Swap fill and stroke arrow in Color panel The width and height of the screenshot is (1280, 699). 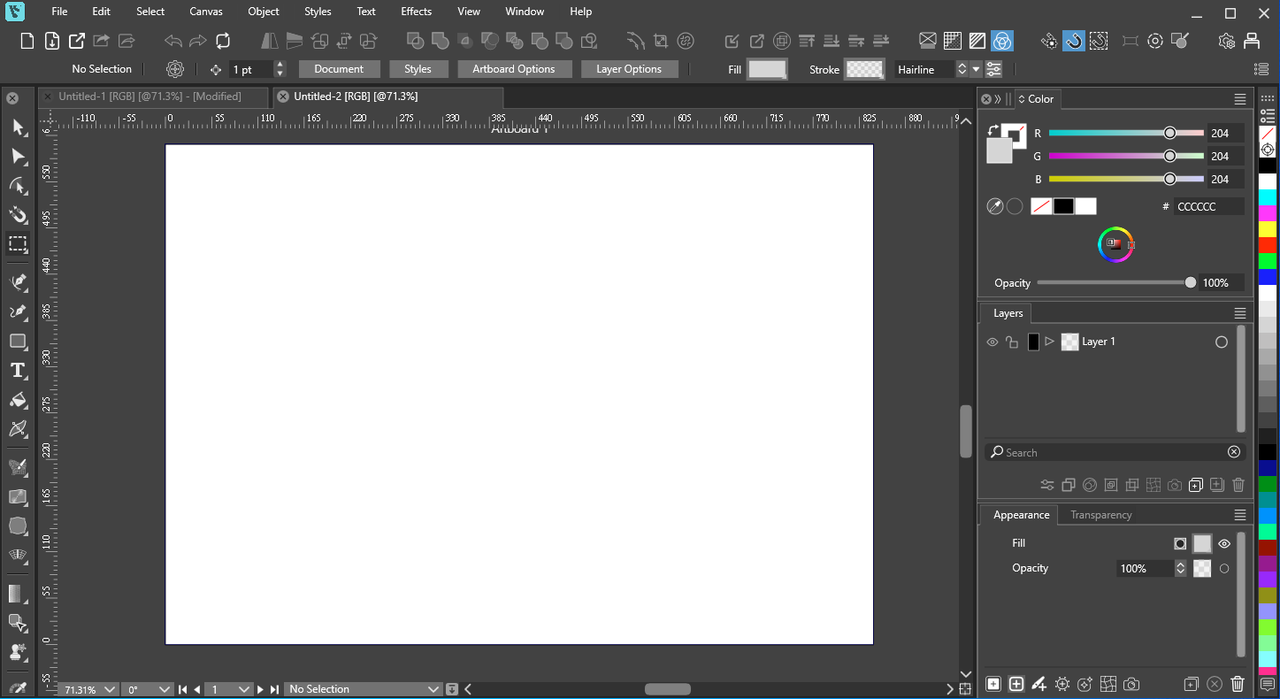pyautogui.click(x=993, y=131)
